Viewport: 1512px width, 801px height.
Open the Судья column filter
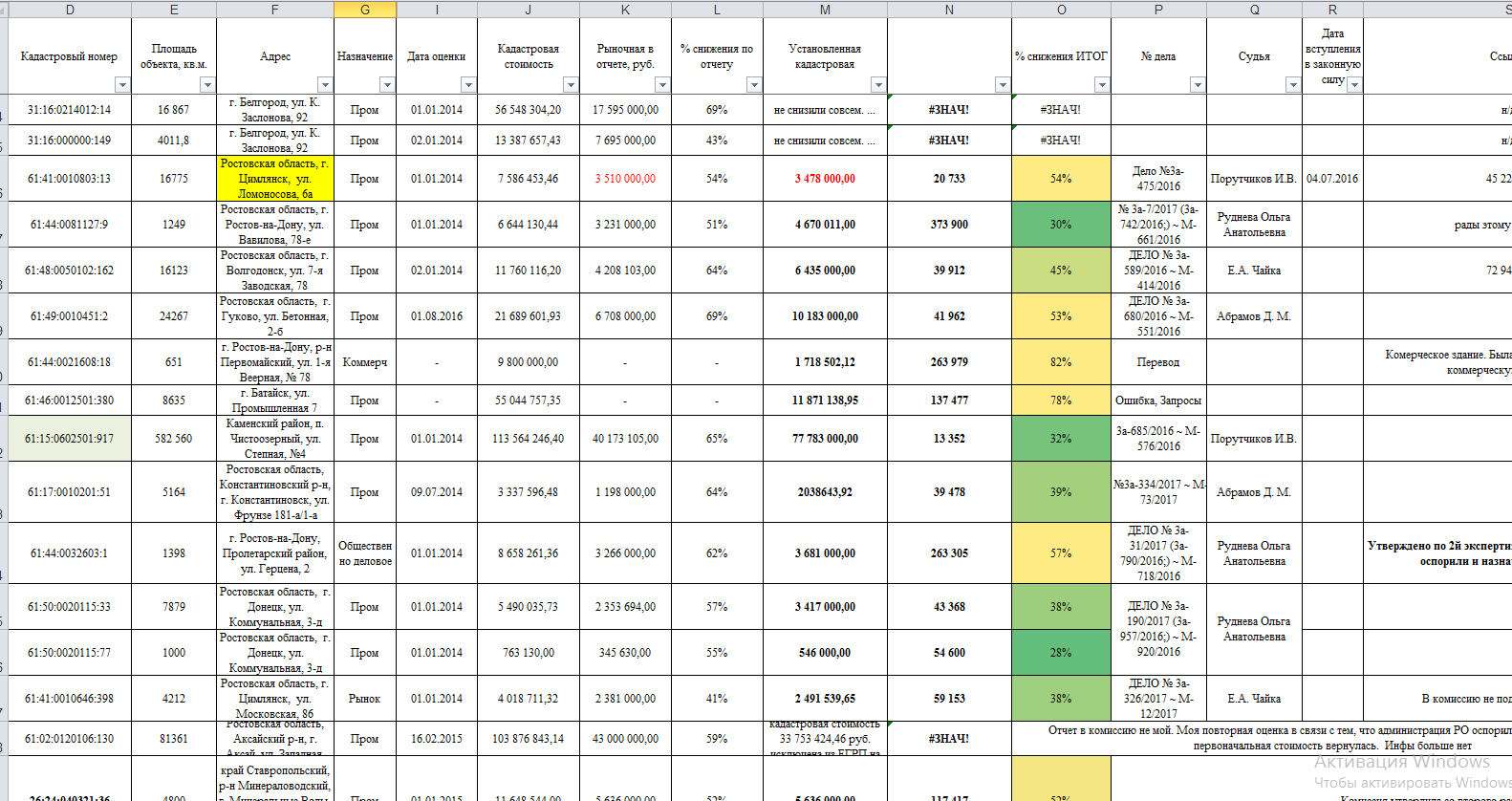(x=1293, y=85)
